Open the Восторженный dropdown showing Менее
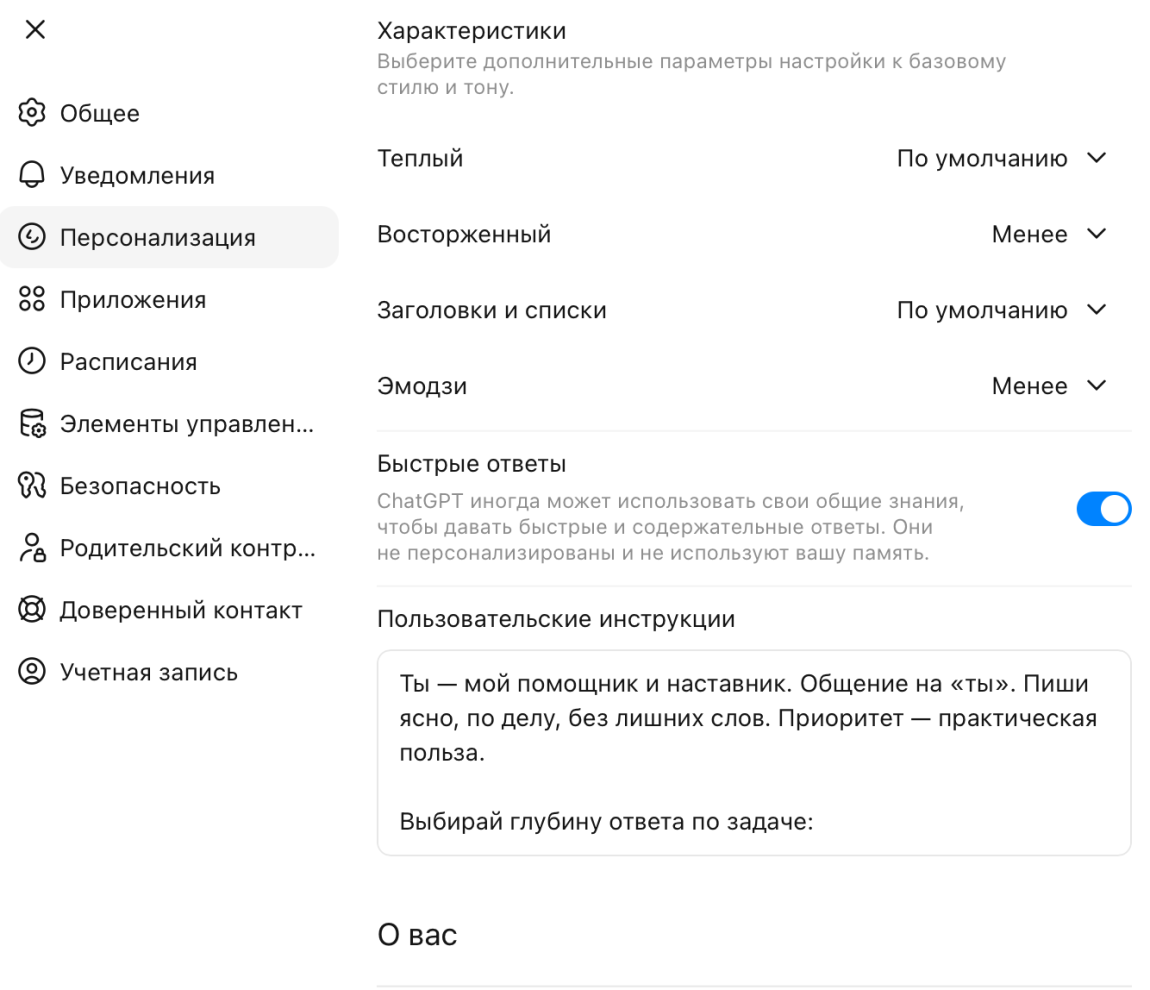1150x990 pixels. (1049, 235)
